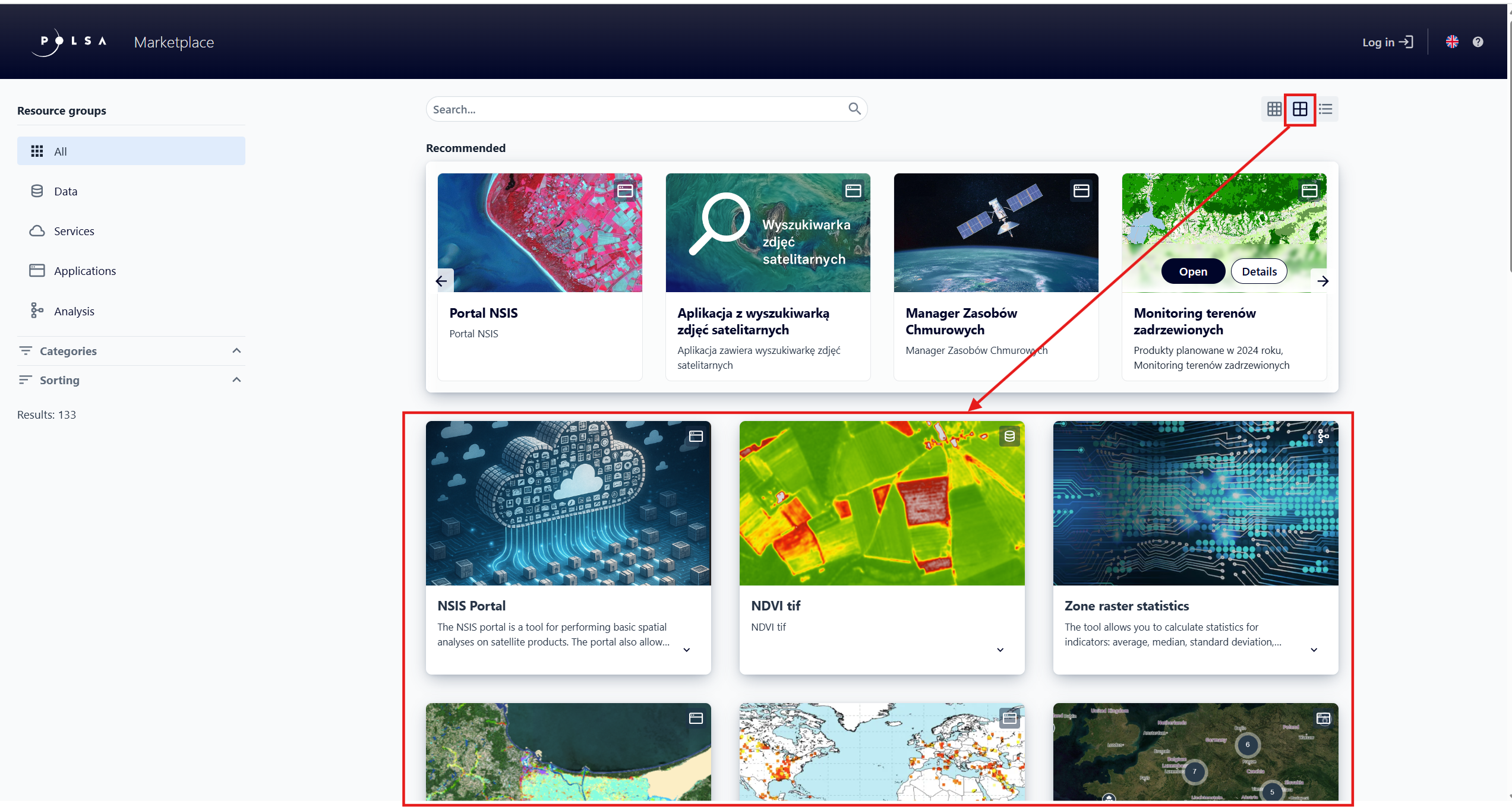Screen dimensions: 1512x807
Task: Collapse the Sorting section
Action: pyautogui.click(x=236, y=380)
